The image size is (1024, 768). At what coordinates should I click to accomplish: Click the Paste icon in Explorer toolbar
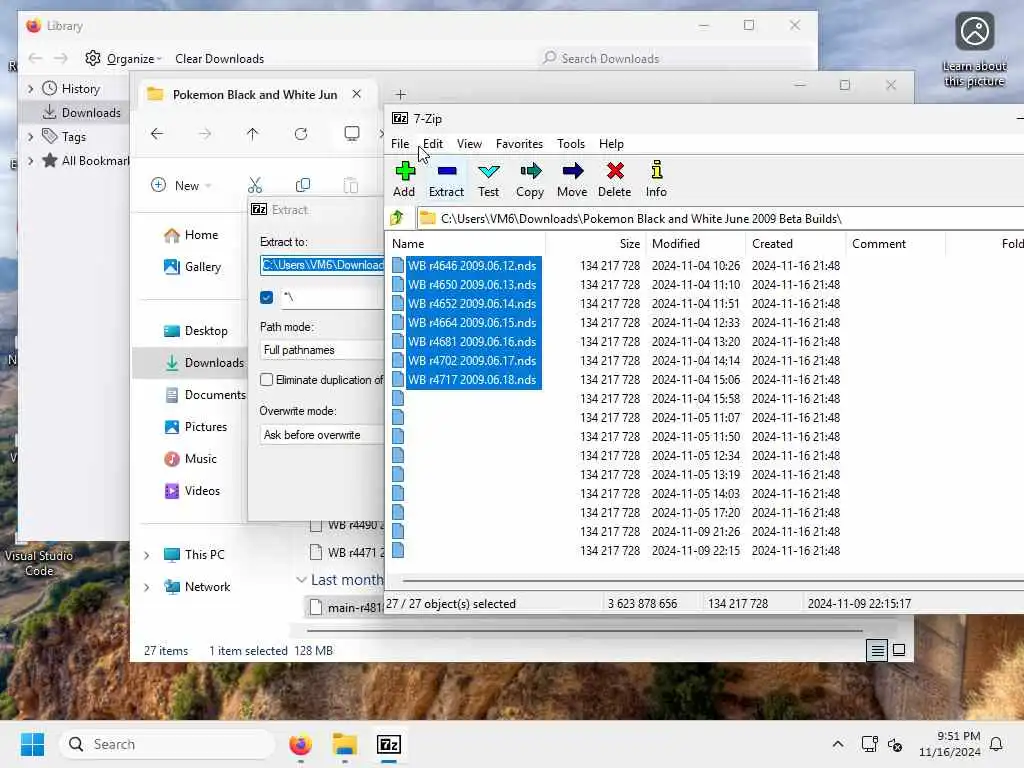click(x=351, y=185)
